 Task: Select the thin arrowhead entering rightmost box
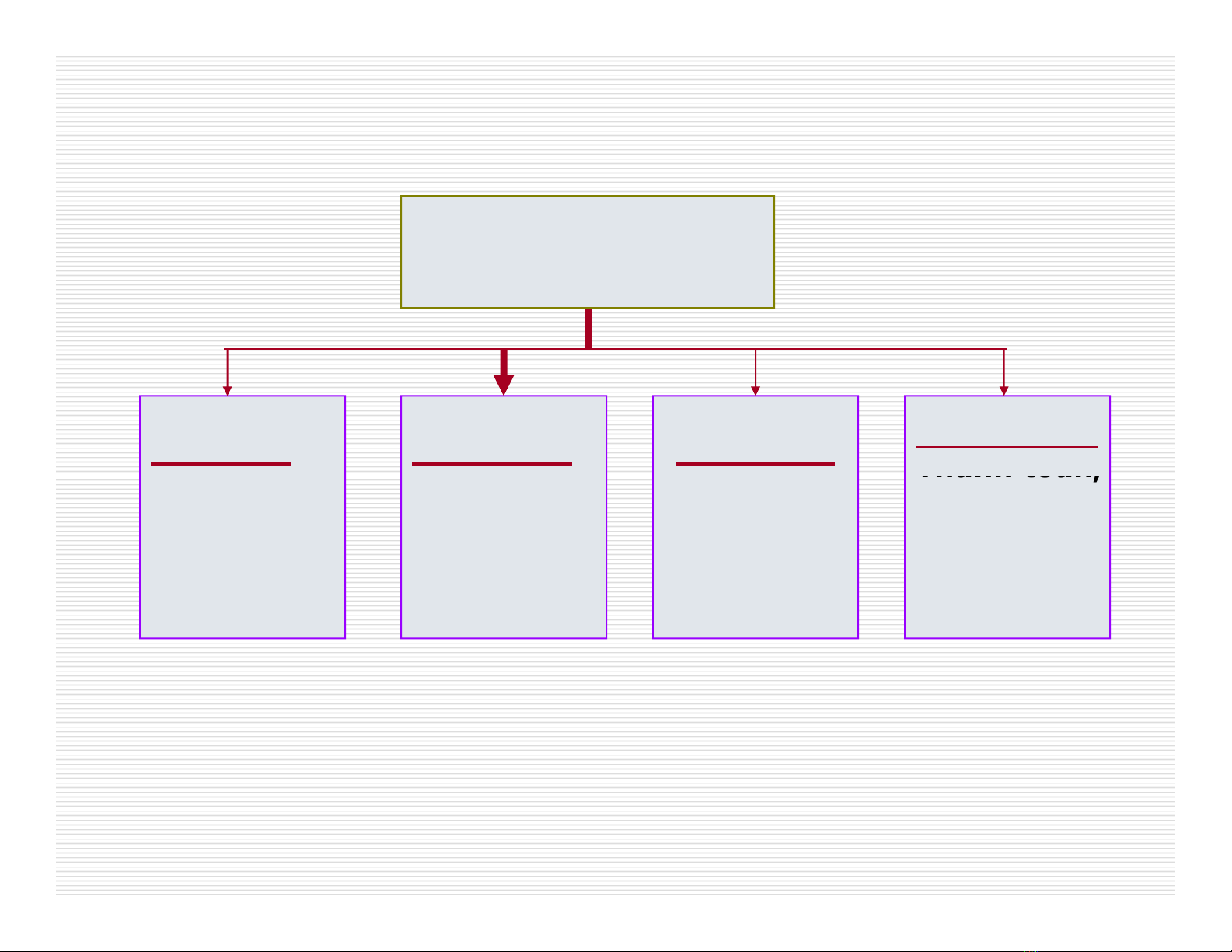(1004, 390)
